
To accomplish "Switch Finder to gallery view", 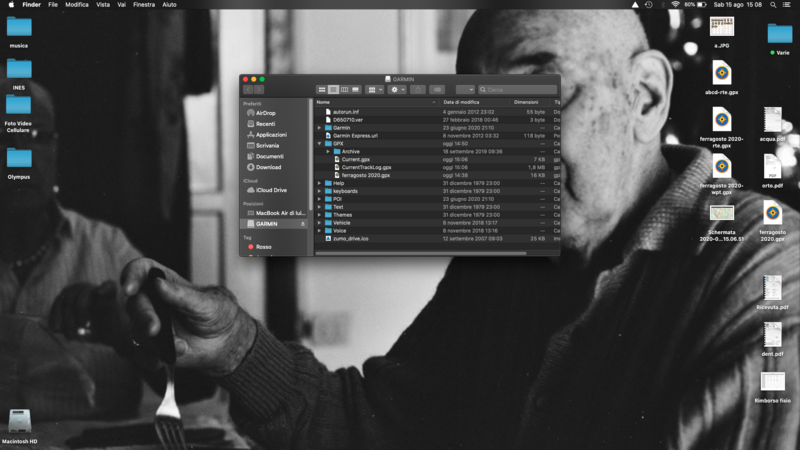I will click(x=356, y=90).
